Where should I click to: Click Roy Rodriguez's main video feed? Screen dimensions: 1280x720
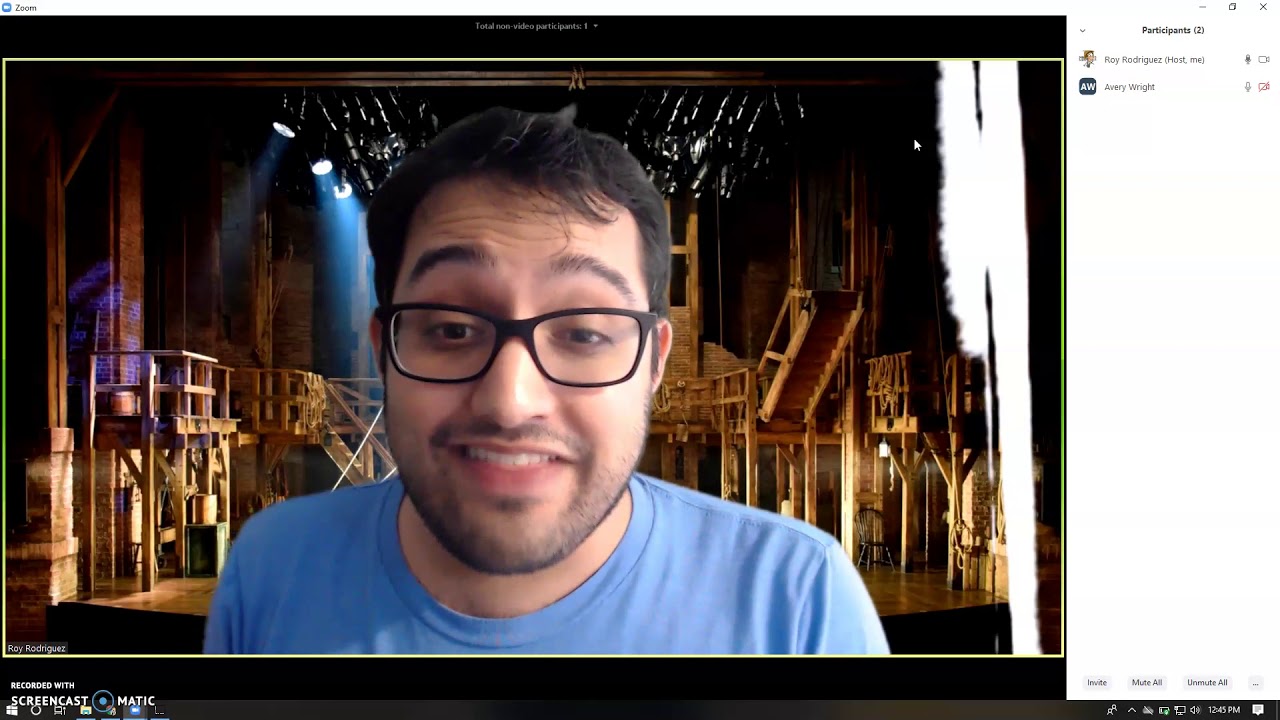[x=533, y=357]
